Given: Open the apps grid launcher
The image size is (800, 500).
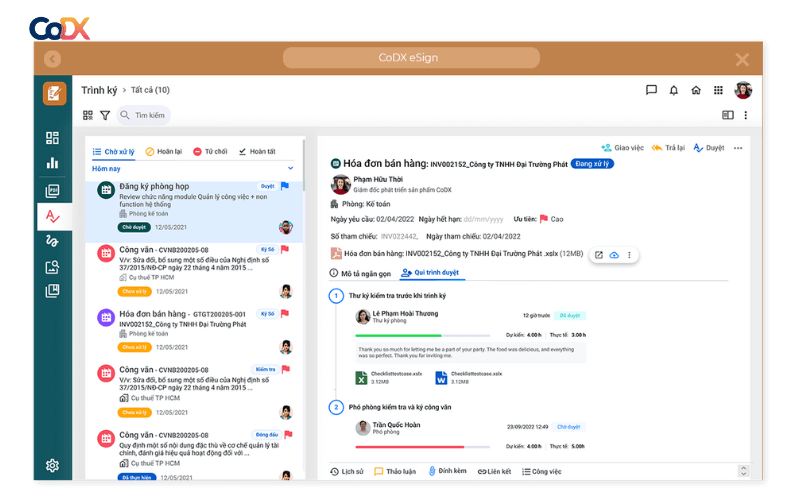Looking at the screenshot, I should [x=718, y=90].
